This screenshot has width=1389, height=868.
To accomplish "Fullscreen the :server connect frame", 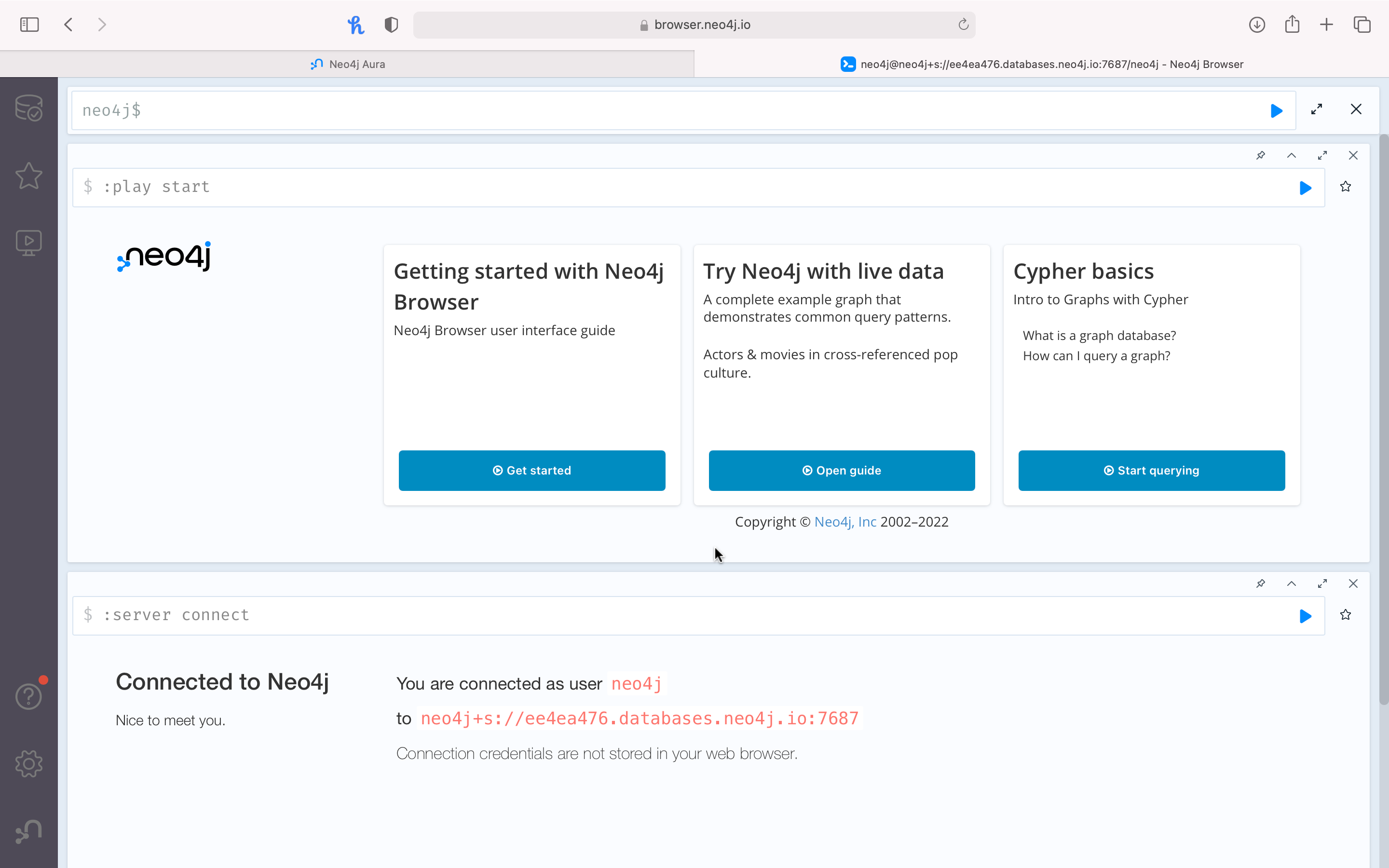I will [1322, 583].
